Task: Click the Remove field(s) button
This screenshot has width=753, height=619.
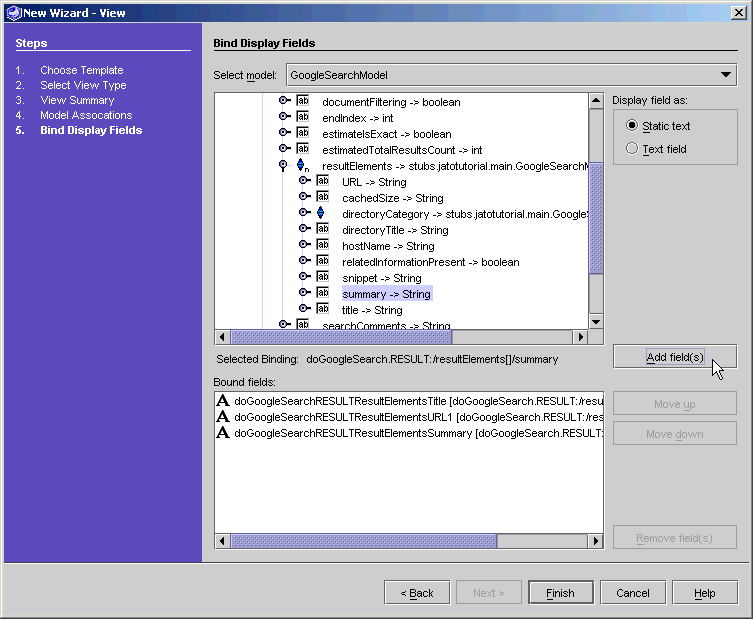Action: coord(675,537)
